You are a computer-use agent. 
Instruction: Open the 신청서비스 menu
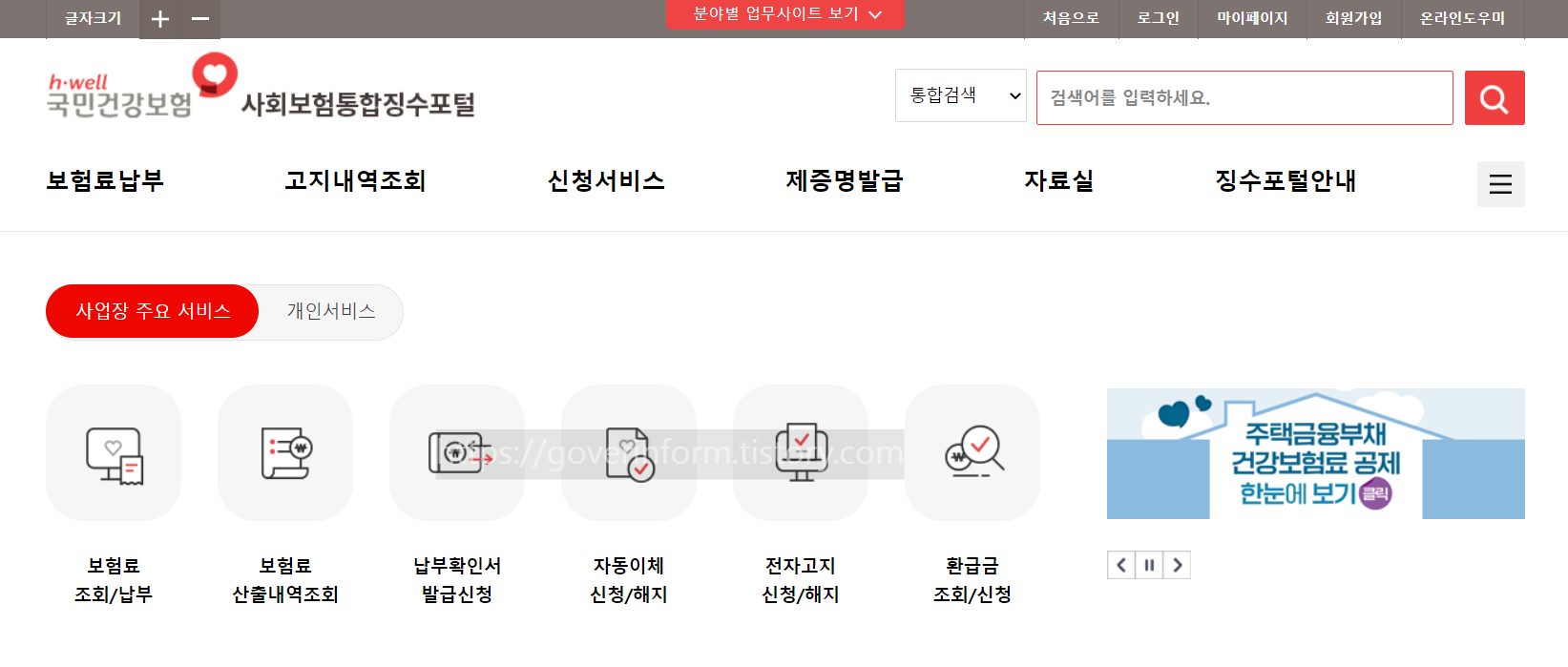click(606, 180)
